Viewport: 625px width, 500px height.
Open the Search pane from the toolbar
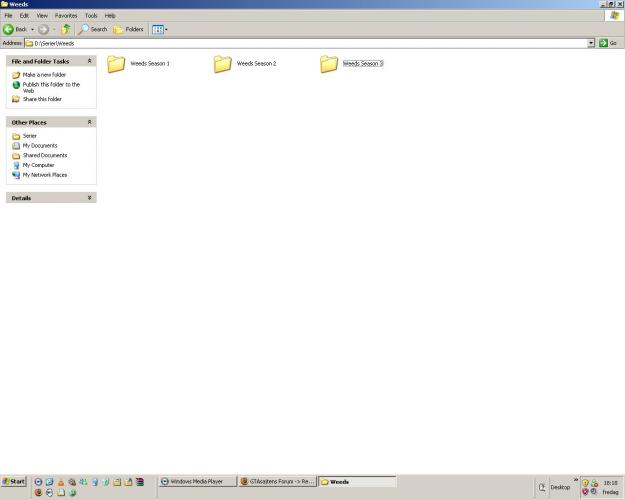click(92, 30)
